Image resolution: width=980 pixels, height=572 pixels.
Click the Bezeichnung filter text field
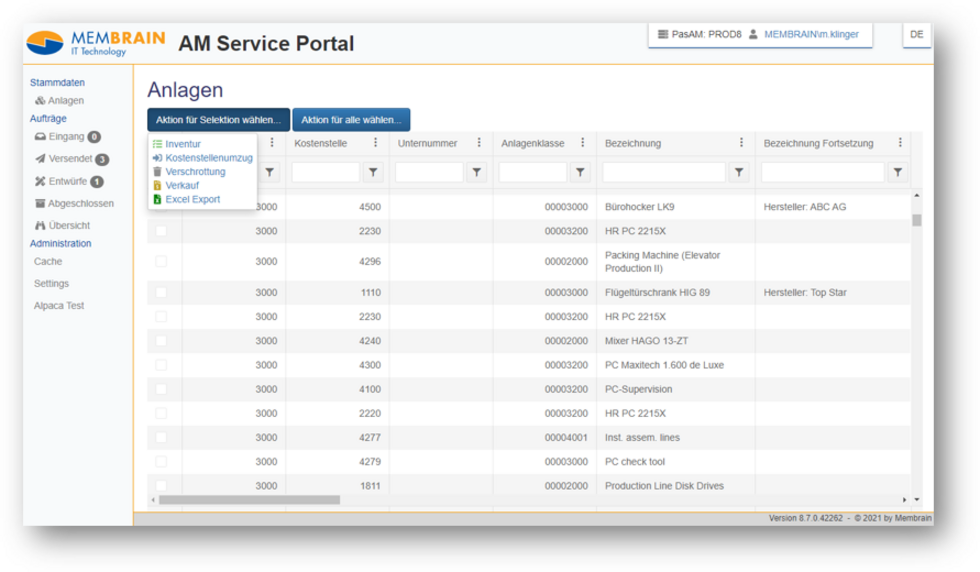click(663, 173)
